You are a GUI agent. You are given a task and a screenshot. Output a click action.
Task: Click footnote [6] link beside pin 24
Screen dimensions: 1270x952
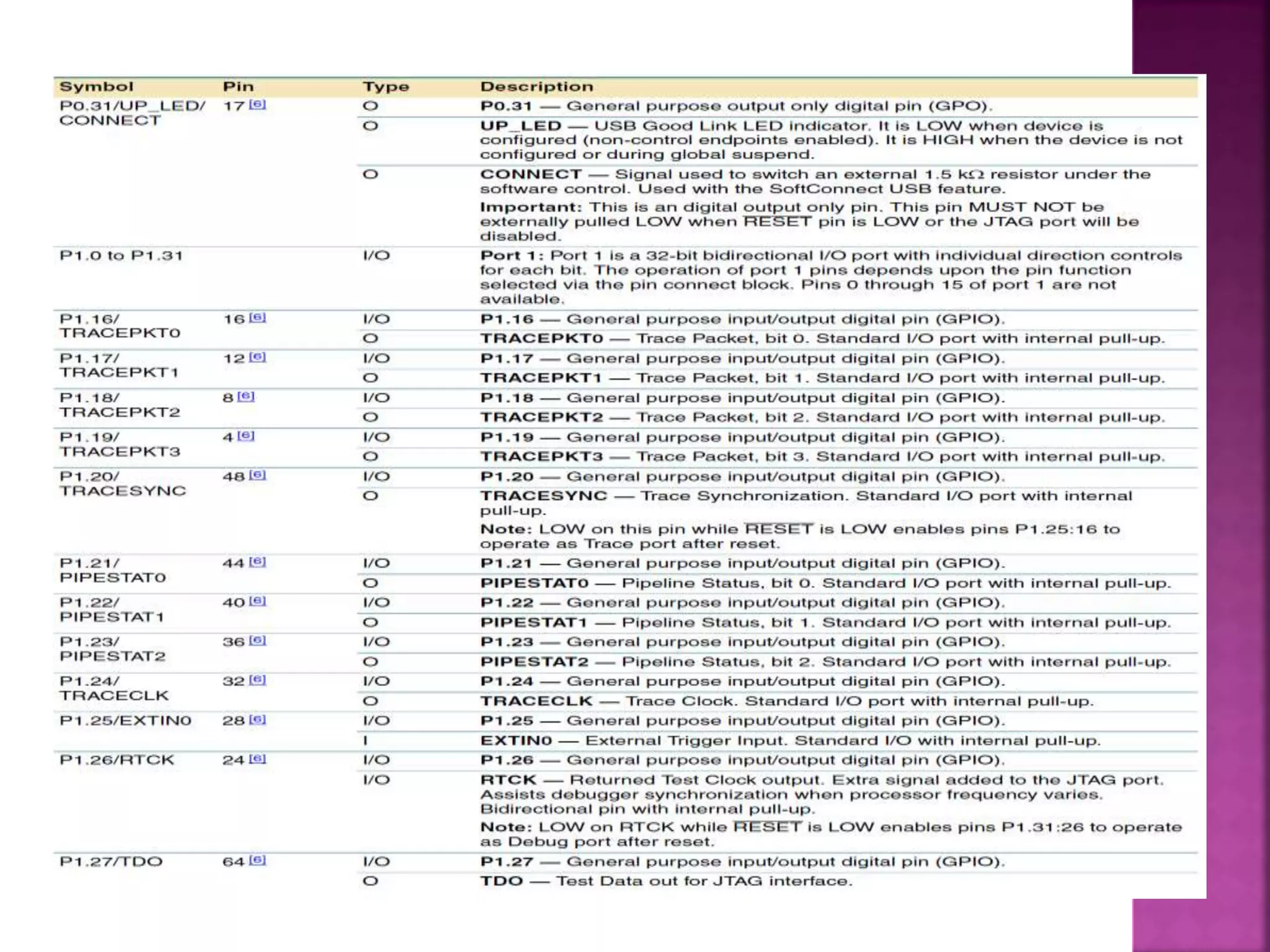coord(257,759)
